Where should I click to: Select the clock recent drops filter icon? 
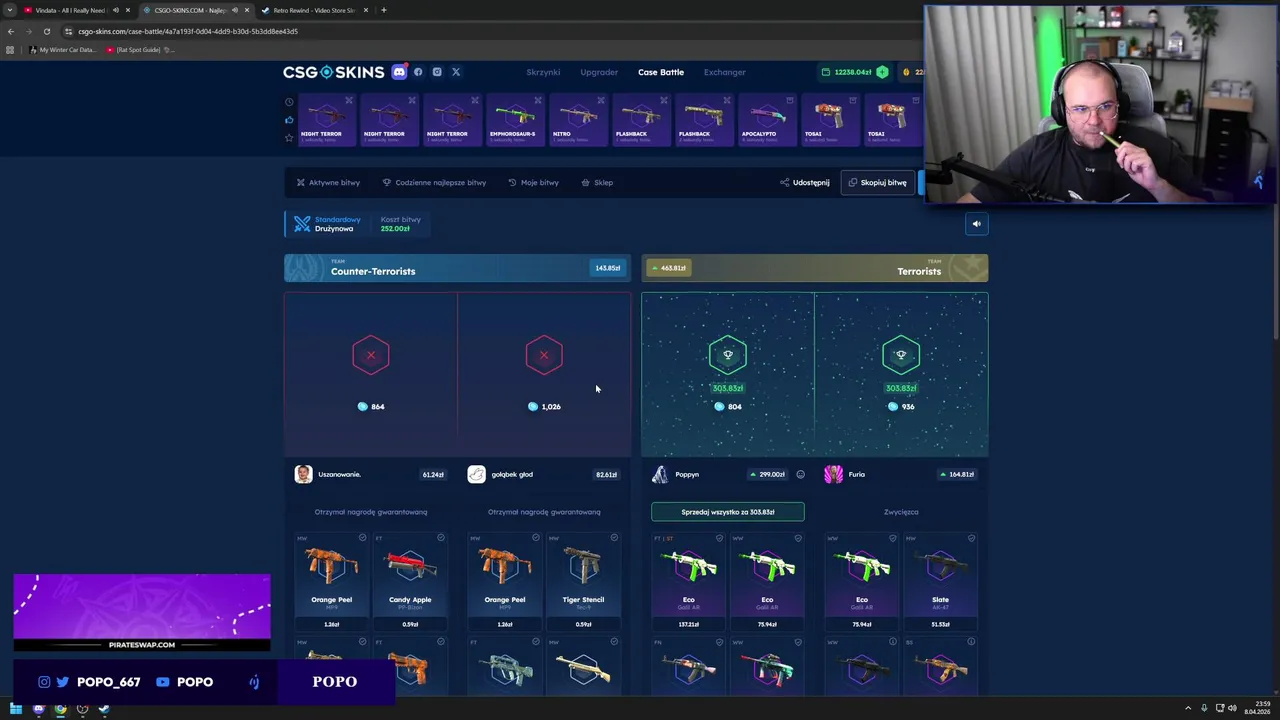[x=289, y=102]
